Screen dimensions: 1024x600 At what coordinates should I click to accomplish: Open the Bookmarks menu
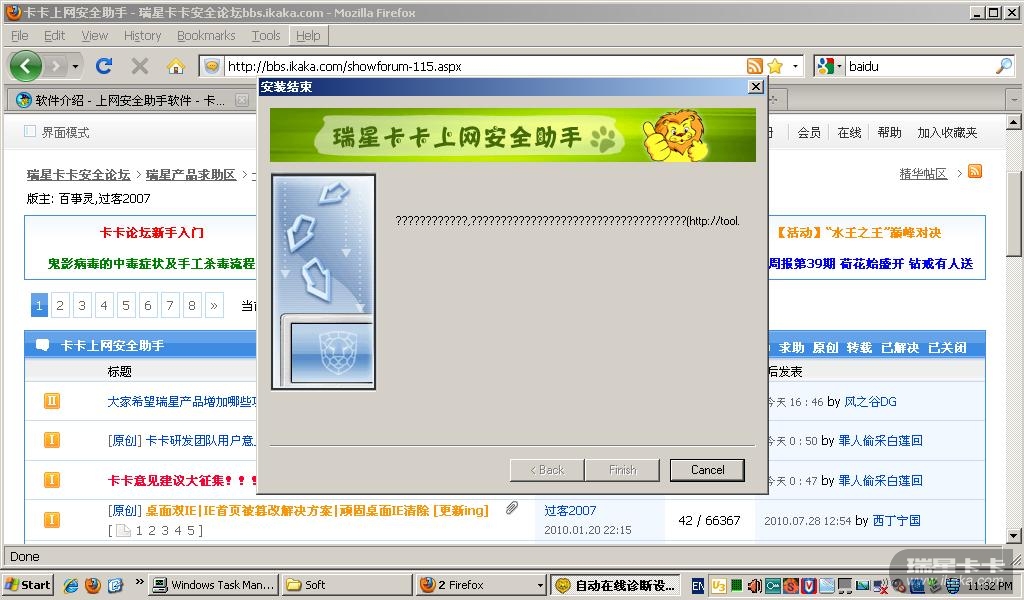206,35
